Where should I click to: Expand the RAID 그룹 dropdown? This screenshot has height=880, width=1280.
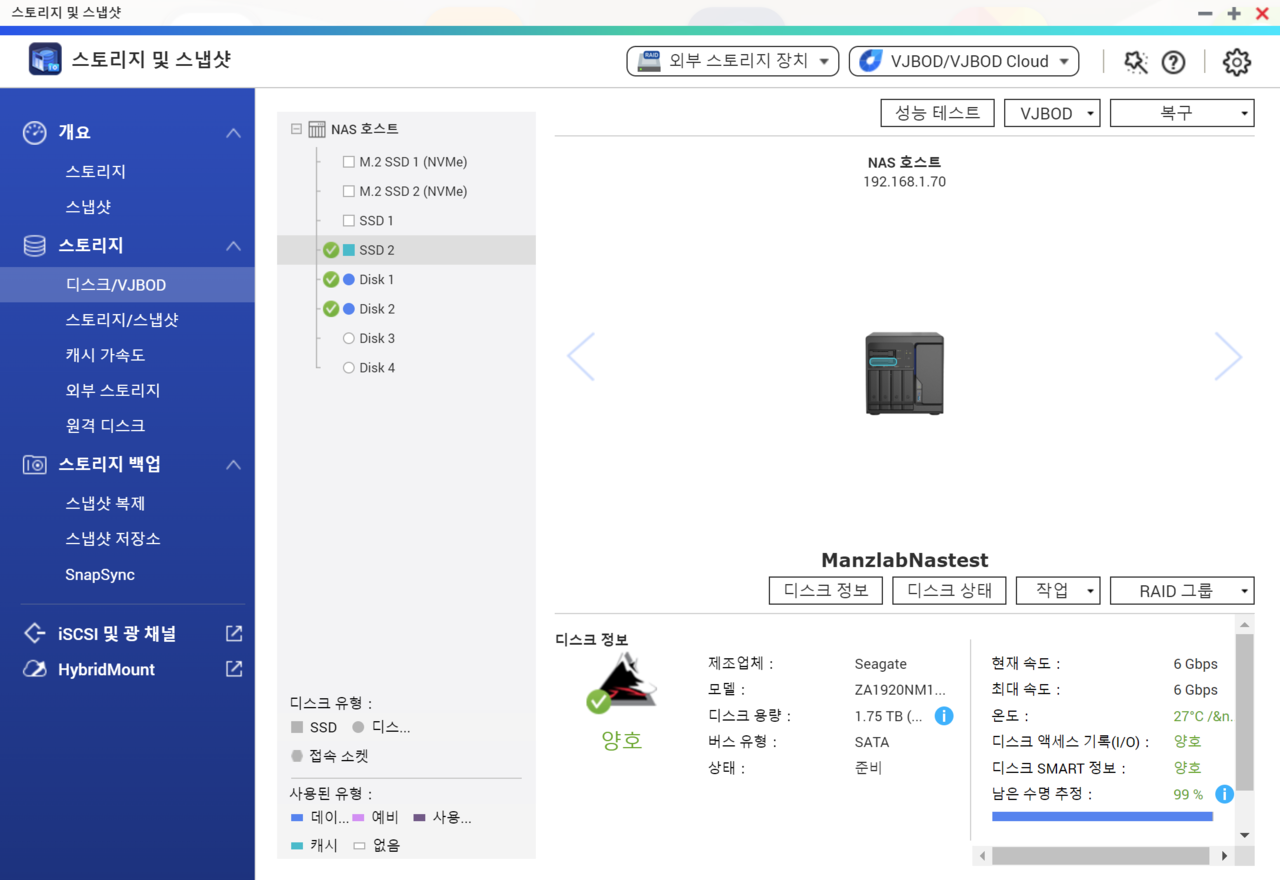click(x=1182, y=591)
